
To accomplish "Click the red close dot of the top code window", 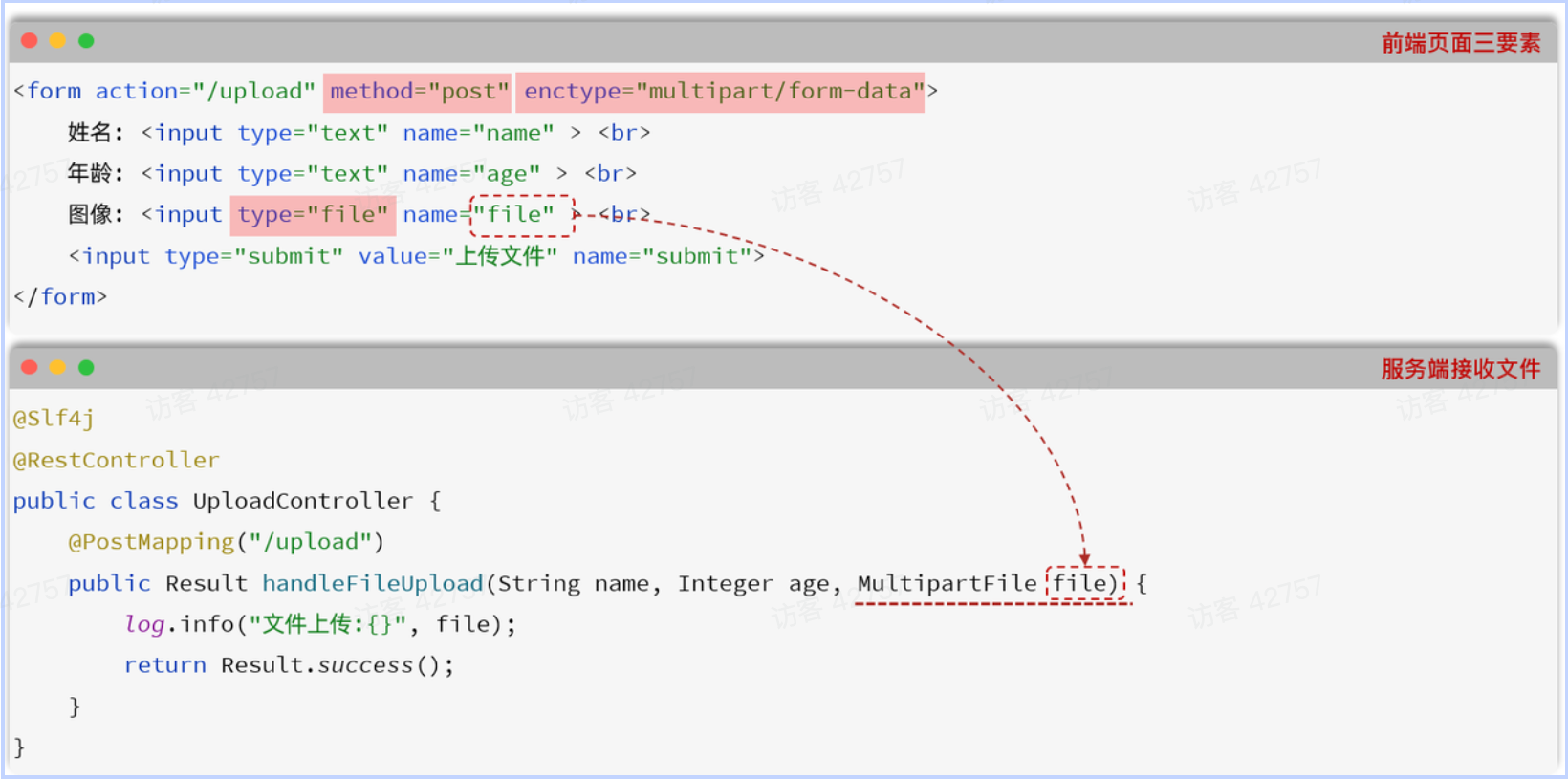I will (x=30, y=40).
